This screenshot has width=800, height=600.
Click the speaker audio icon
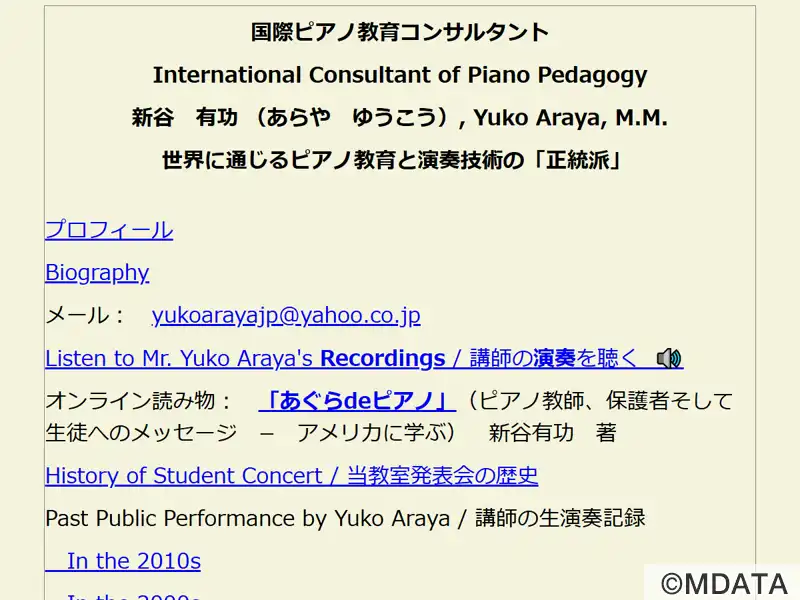669,358
